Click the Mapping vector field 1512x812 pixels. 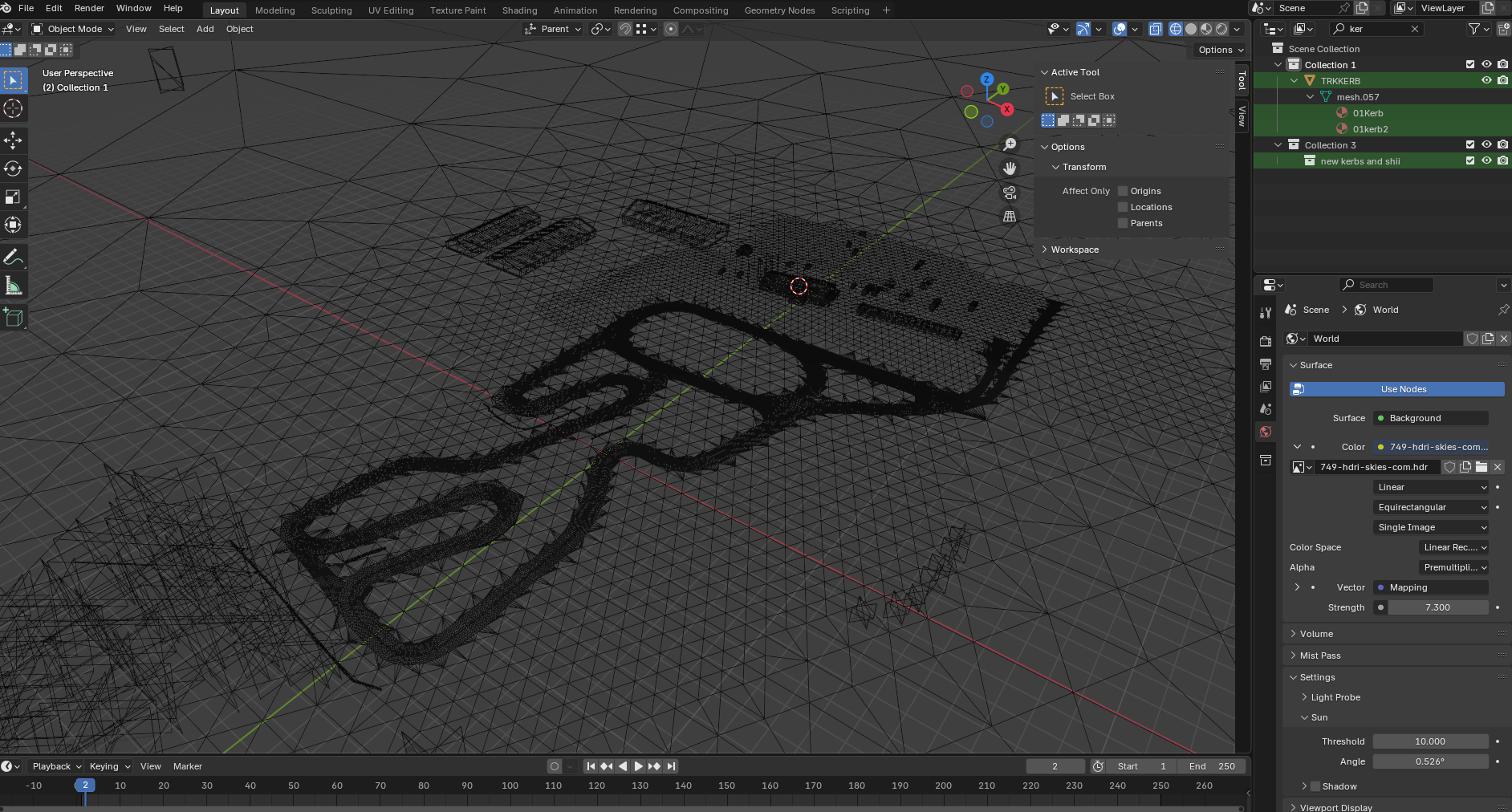tap(1431, 587)
